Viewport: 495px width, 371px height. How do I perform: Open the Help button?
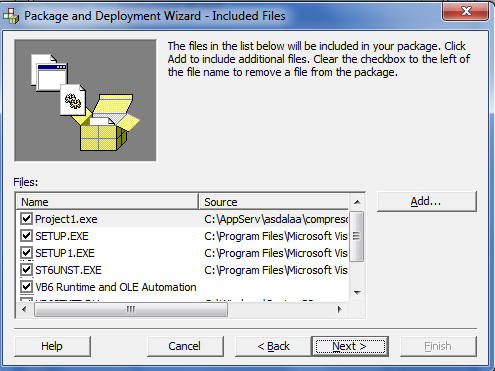click(x=52, y=346)
